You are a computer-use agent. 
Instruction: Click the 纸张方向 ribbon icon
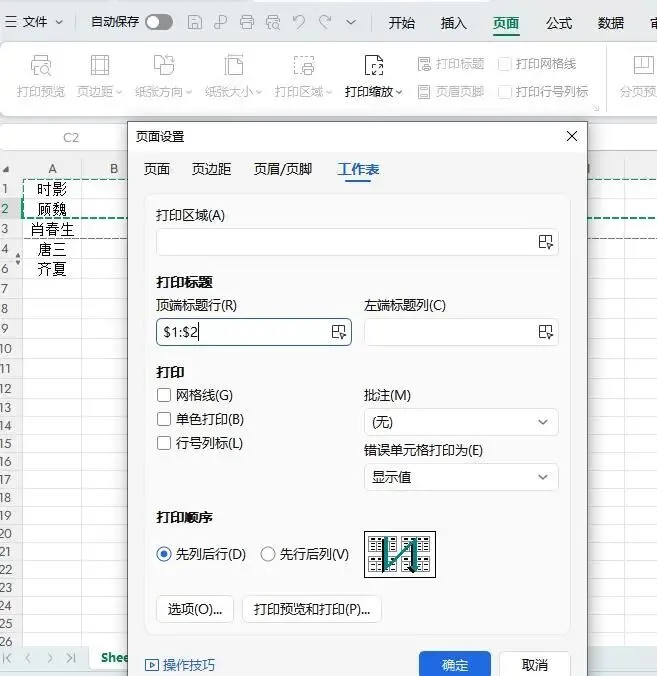[164, 66]
